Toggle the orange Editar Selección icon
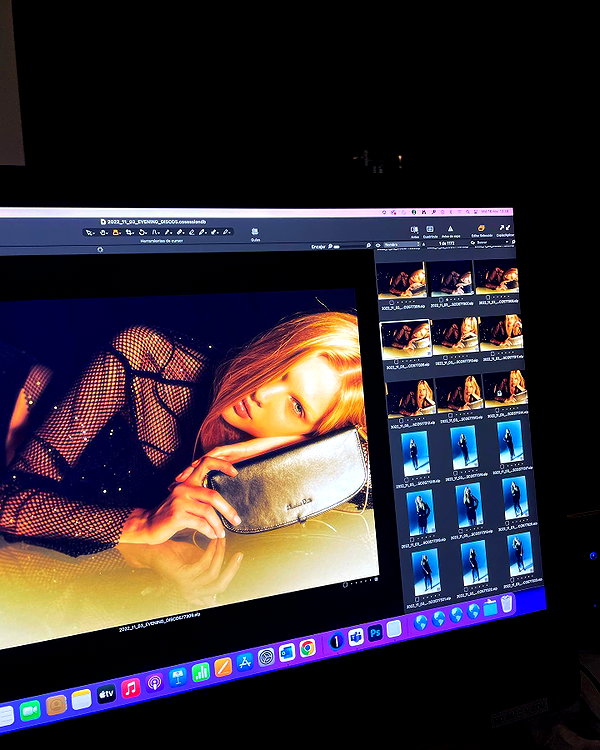Viewport: 600px width, 750px height. click(x=481, y=228)
